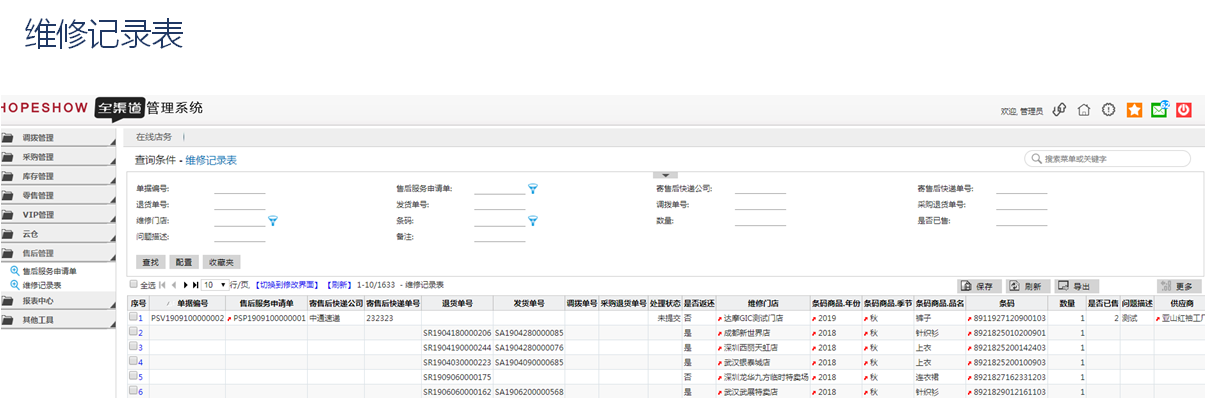Expand 云仓 sidebar menu
Viewport: 1206px width, 399px height.
pos(57,233)
